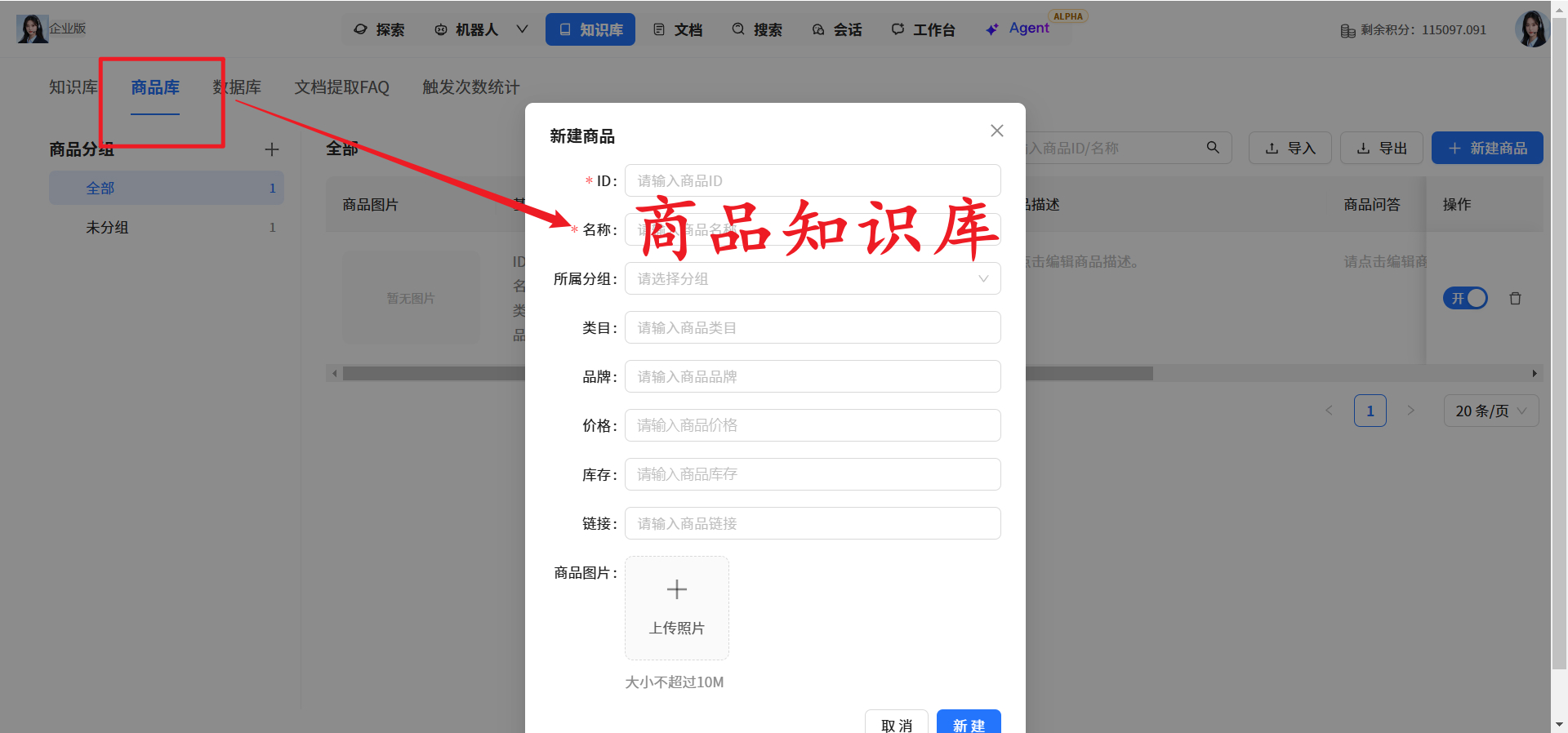1568x733 pixels.
Task: Go to the 文档 nav item
Action: click(x=678, y=29)
